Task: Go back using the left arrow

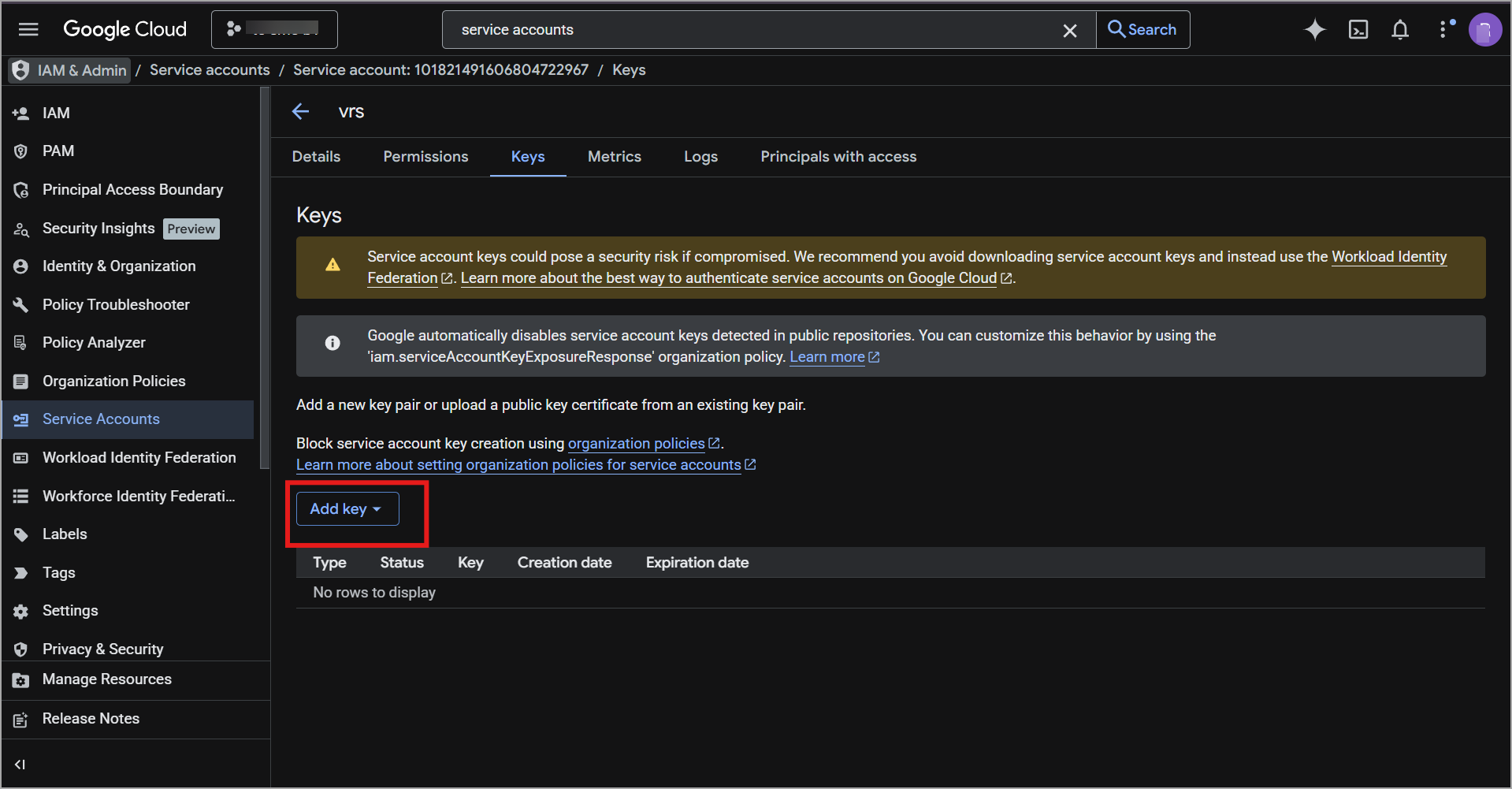Action: (301, 112)
